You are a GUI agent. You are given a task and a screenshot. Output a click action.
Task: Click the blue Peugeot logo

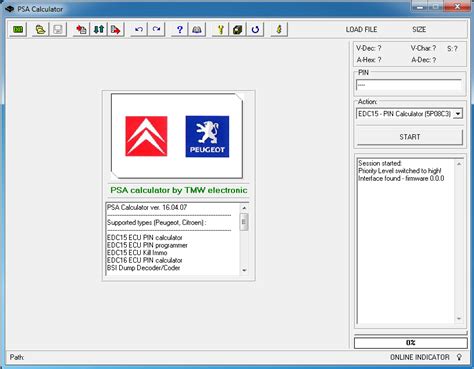pyautogui.click(x=207, y=136)
